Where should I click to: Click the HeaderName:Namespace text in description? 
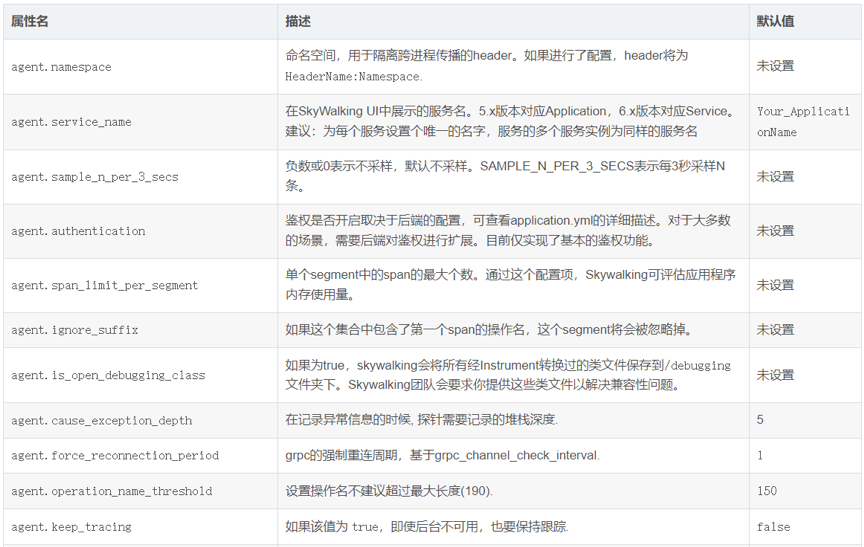coord(353,76)
